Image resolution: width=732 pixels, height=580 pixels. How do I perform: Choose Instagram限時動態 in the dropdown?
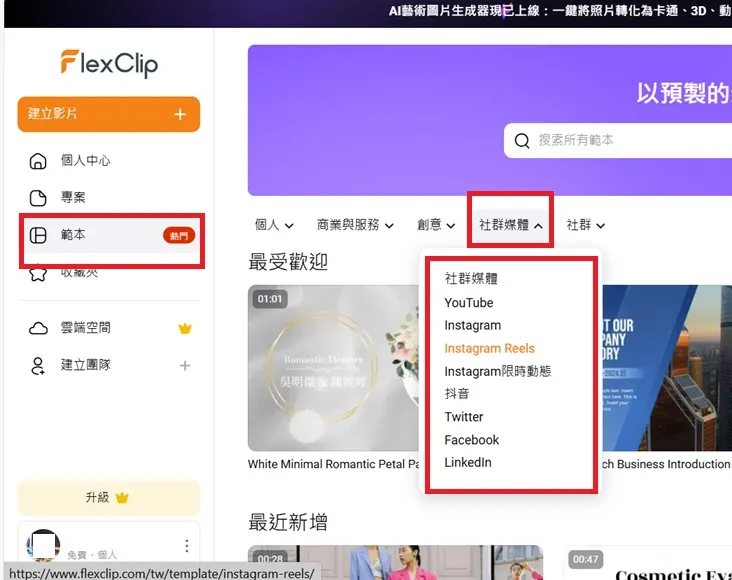pos(498,372)
